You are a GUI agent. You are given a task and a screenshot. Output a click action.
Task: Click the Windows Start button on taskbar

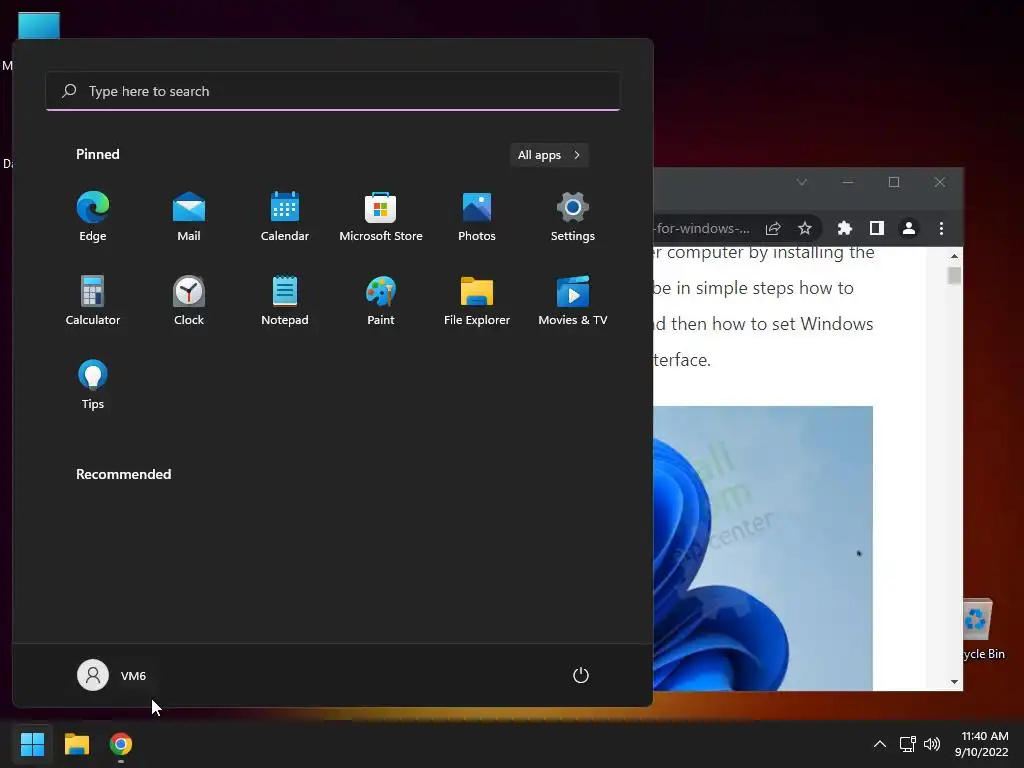pos(32,744)
